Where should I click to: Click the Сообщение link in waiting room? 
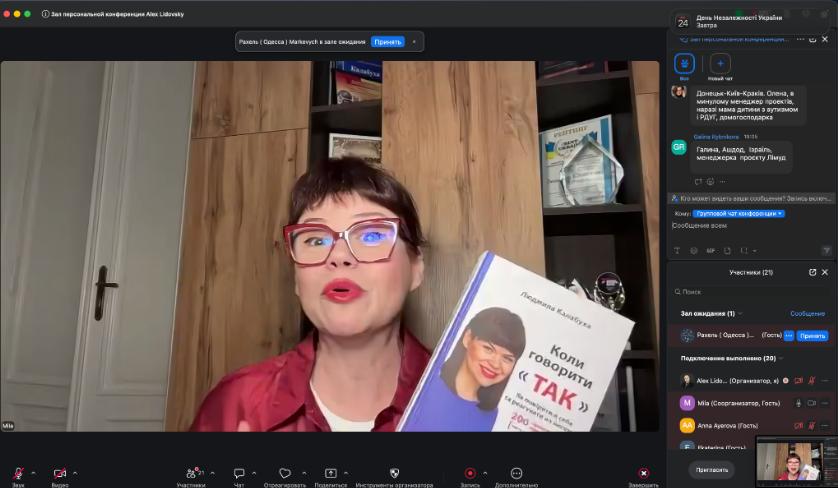pos(808,314)
